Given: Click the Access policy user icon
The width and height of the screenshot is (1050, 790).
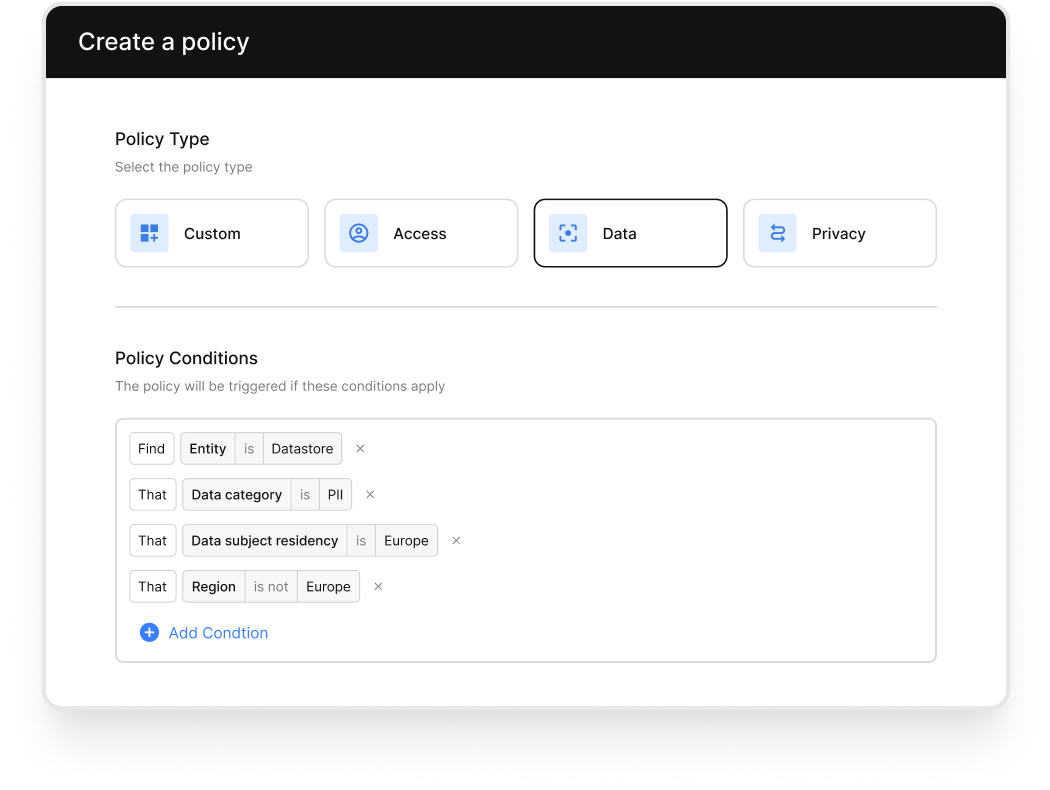Looking at the screenshot, I should pyautogui.click(x=358, y=233).
